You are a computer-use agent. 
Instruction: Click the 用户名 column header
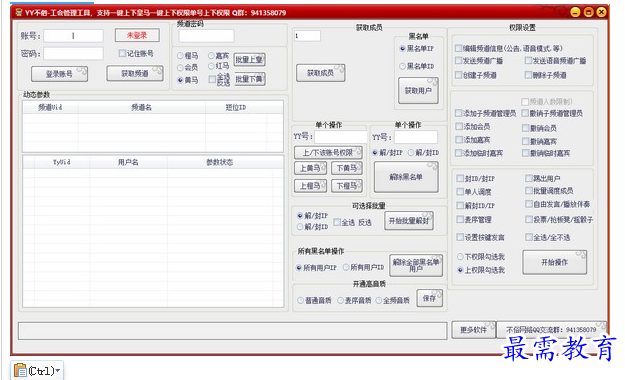point(128,162)
